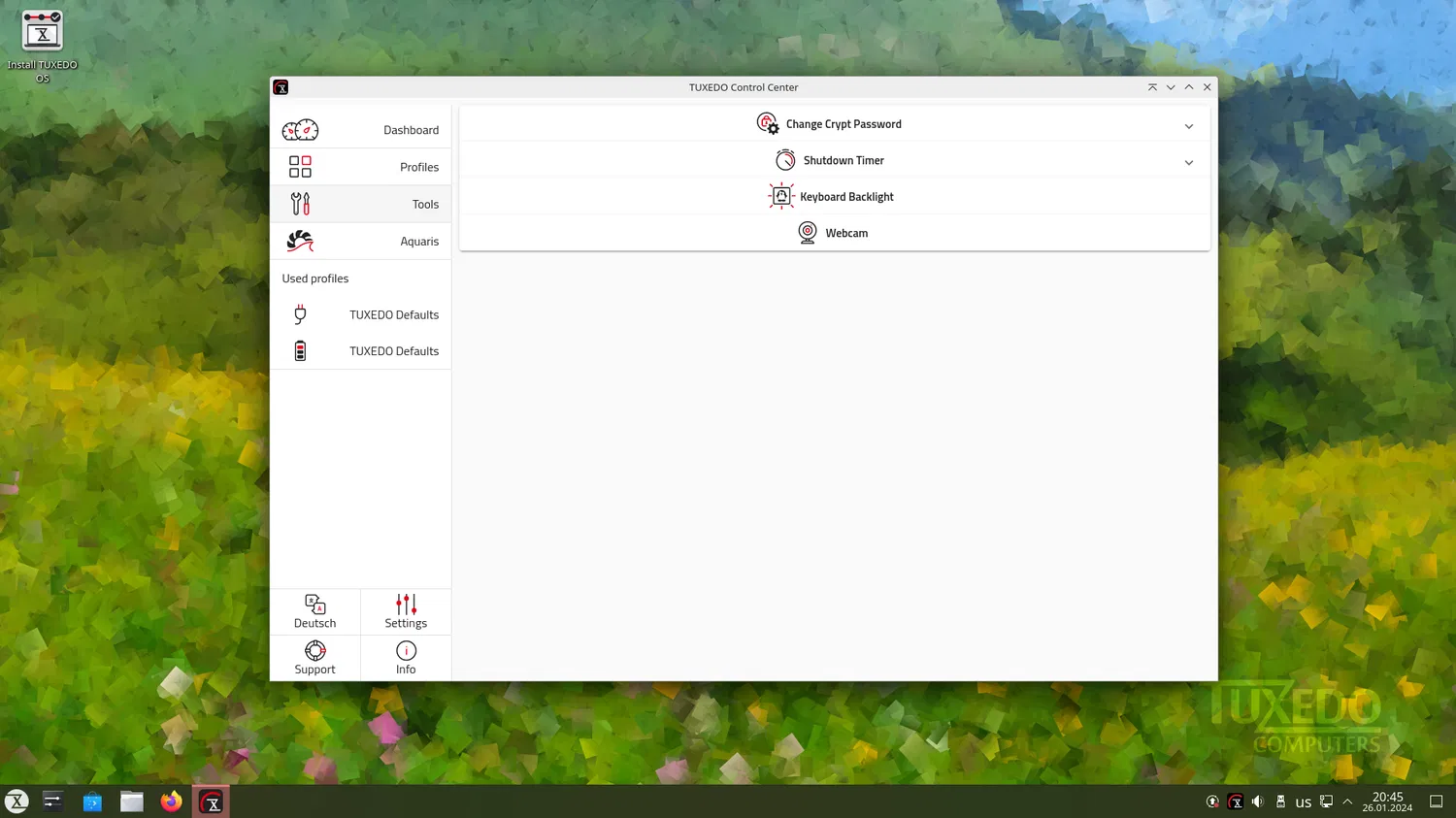Open the Support page label

pyautogui.click(x=315, y=670)
